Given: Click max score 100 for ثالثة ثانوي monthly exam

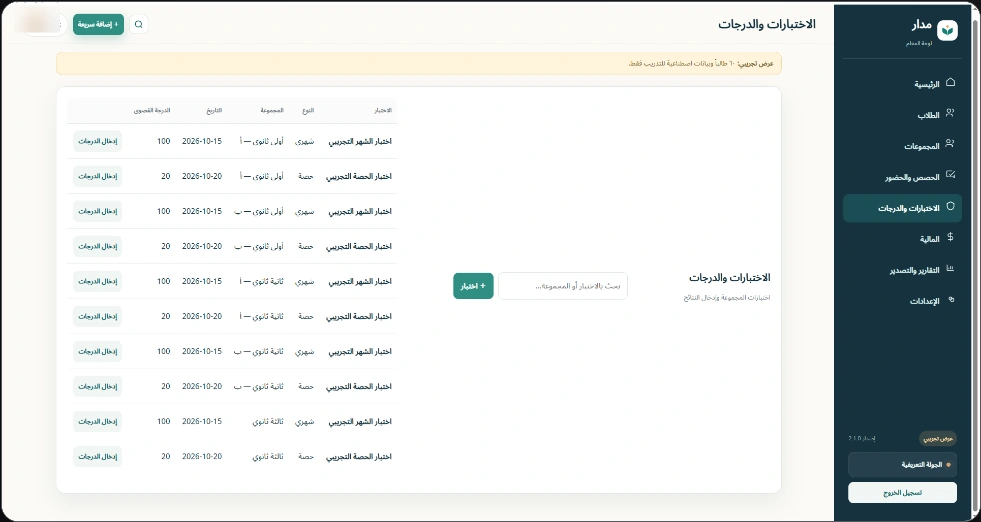Looking at the screenshot, I should [164, 422].
